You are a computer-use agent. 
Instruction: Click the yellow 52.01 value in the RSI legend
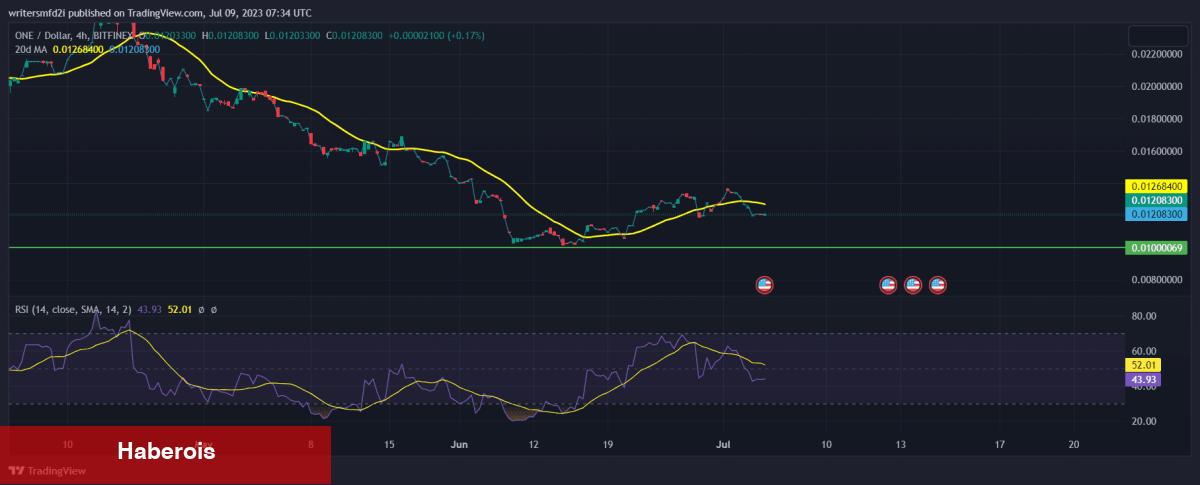(x=179, y=310)
